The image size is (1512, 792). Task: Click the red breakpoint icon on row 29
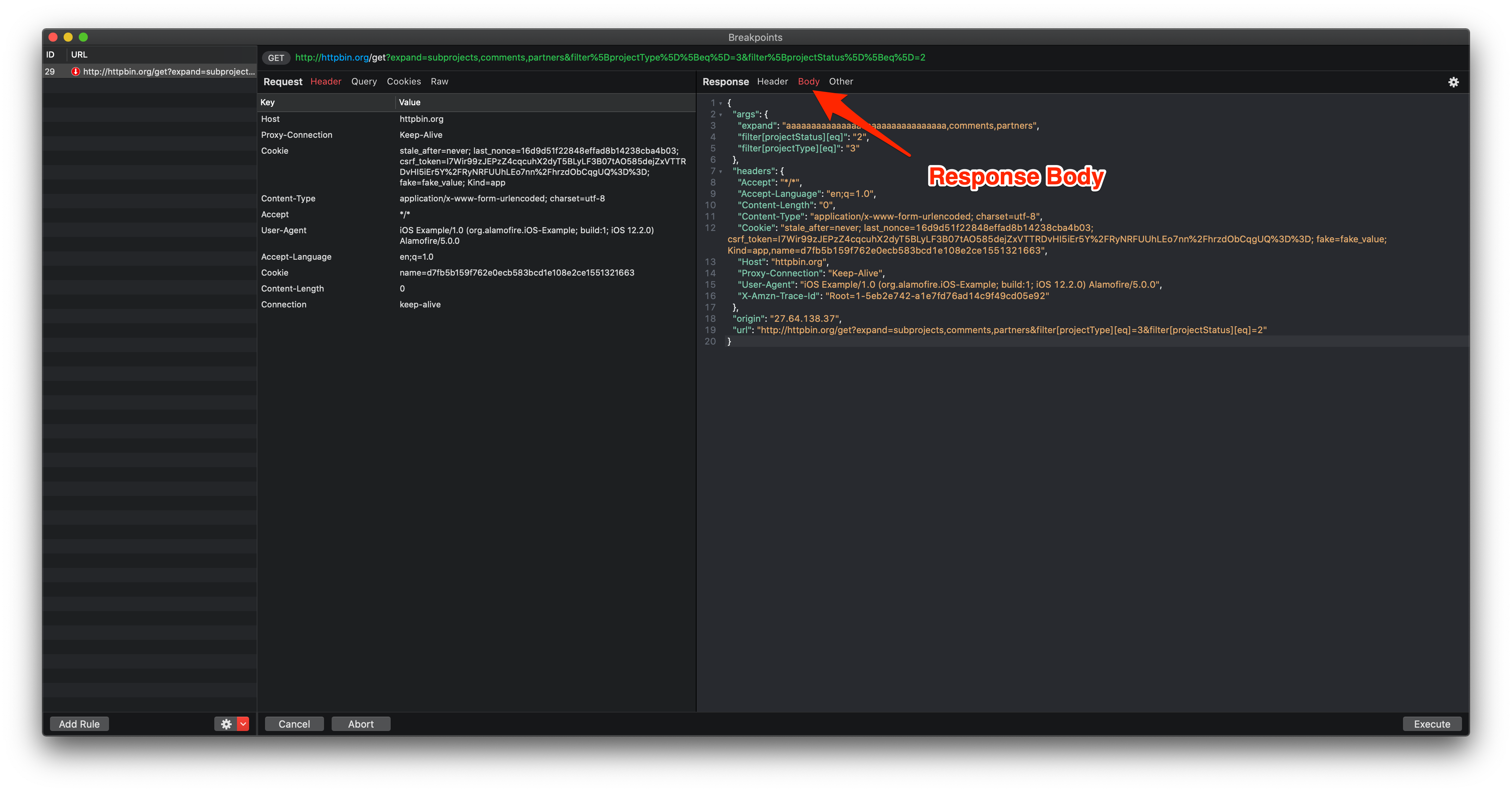tap(75, 72)
